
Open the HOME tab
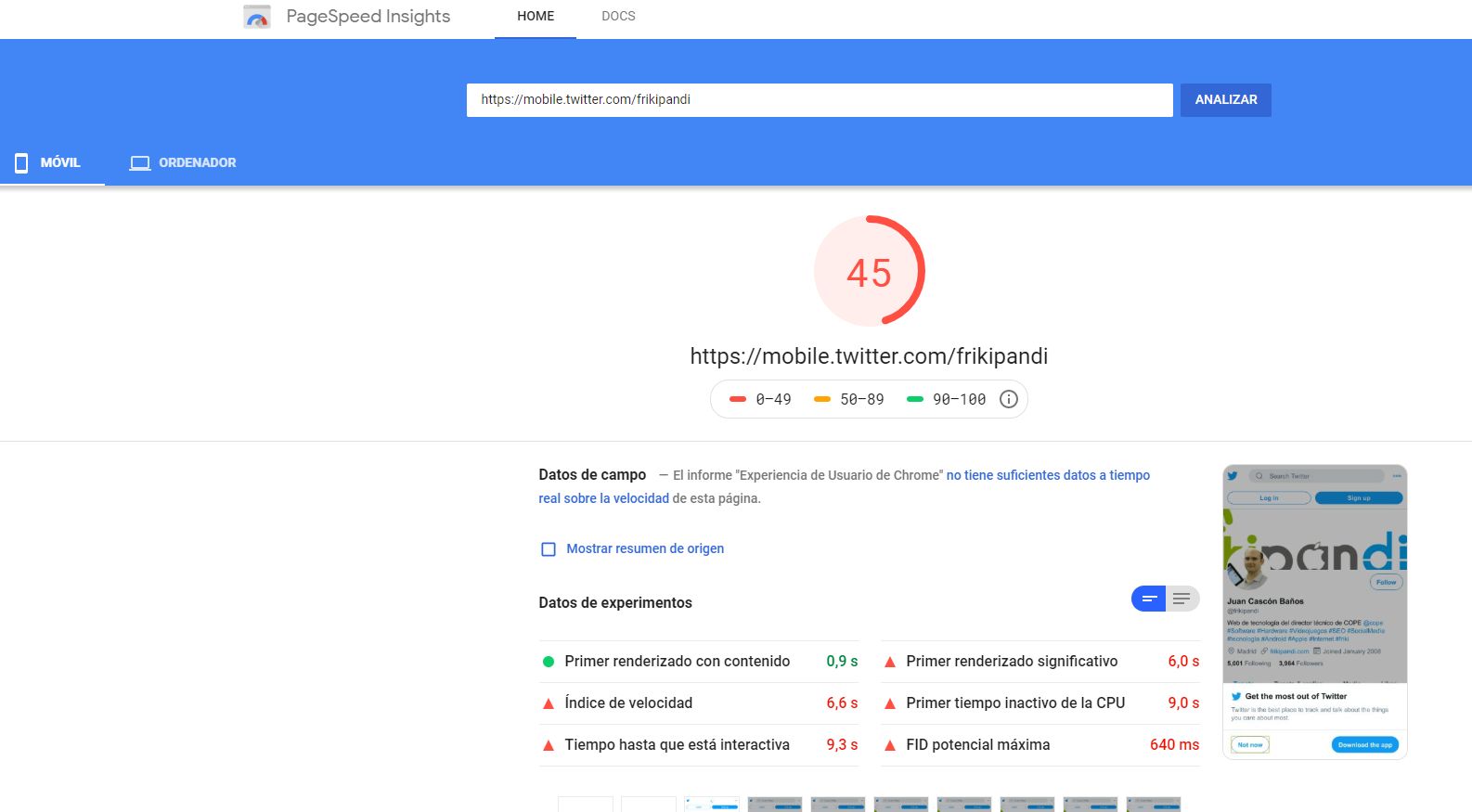536,17
